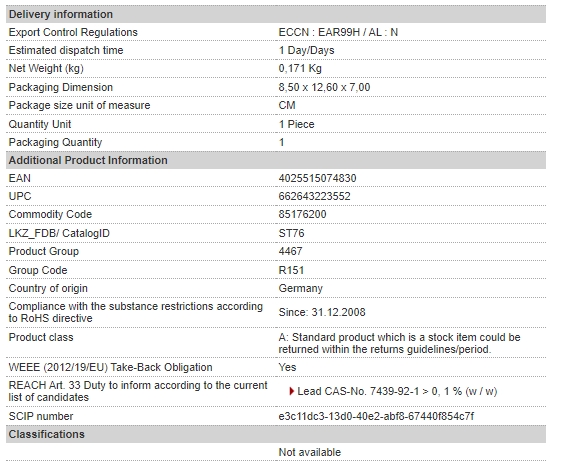Click the EAN label

tap(20, 178)
